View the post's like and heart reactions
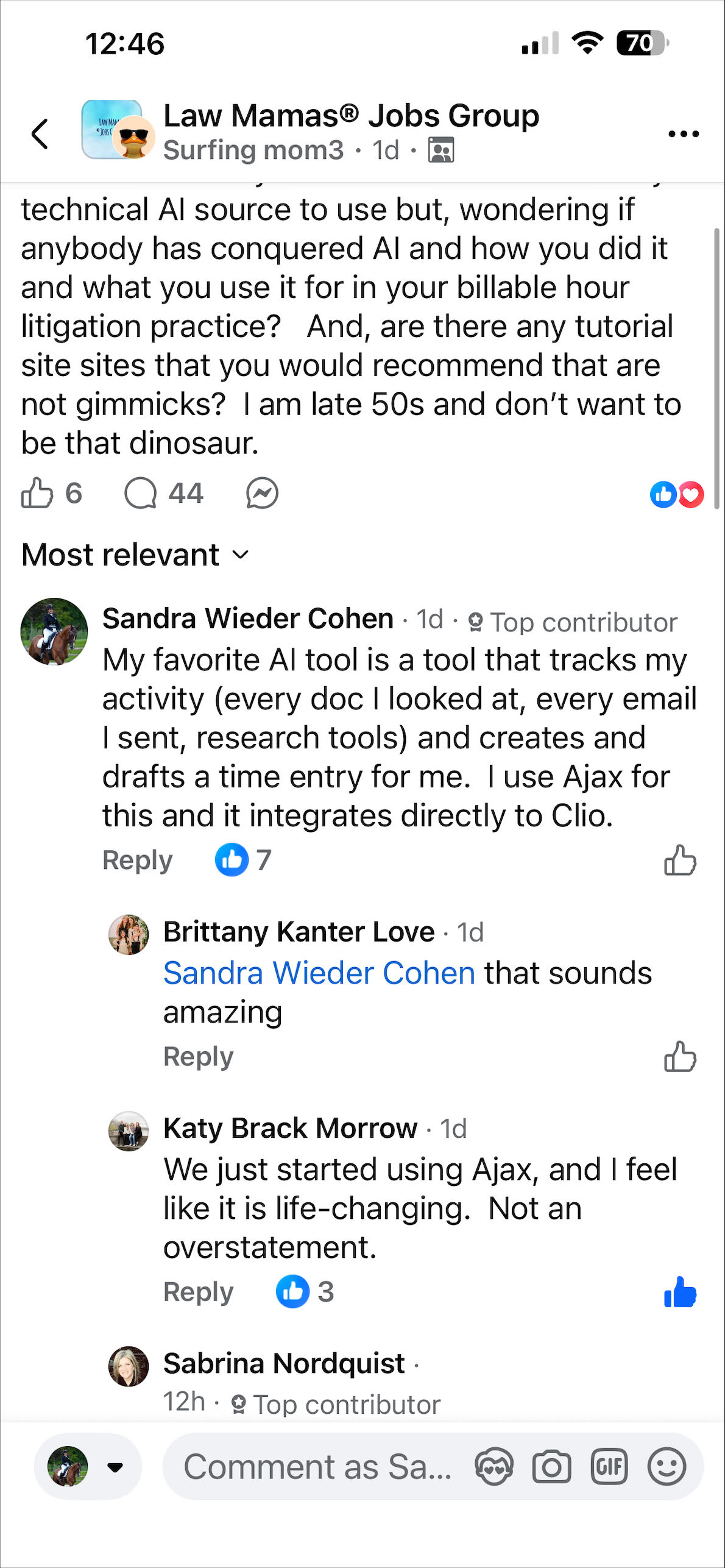The image size is (725, 1568). [x=677, y=494]
